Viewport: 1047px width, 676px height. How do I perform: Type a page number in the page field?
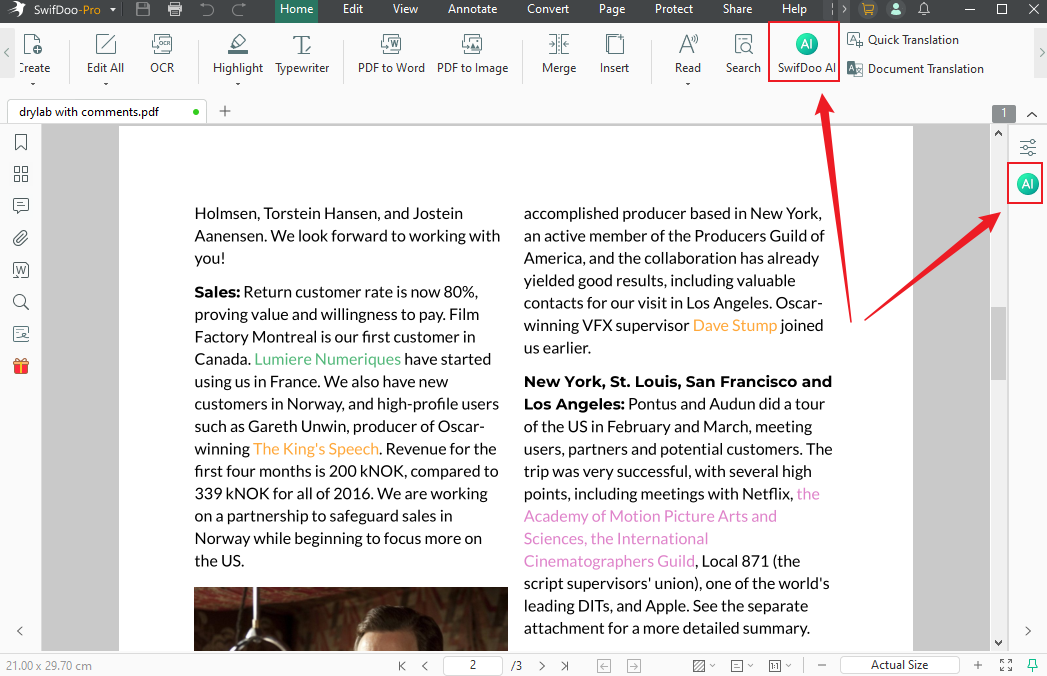pos(472,664)
